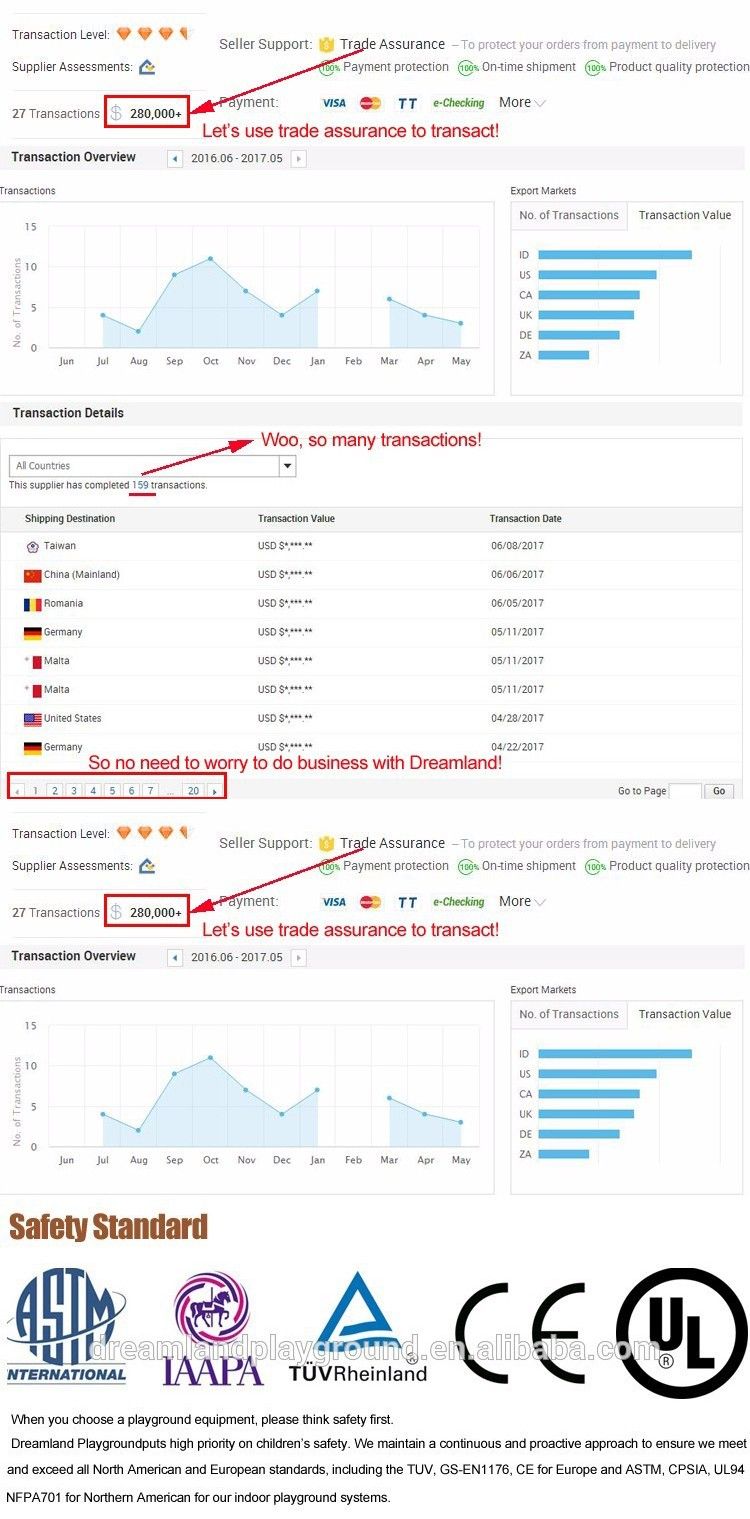750x1519 pixels.
Task: Click next date range arrow in bottom overview
Action: (298, 957)
